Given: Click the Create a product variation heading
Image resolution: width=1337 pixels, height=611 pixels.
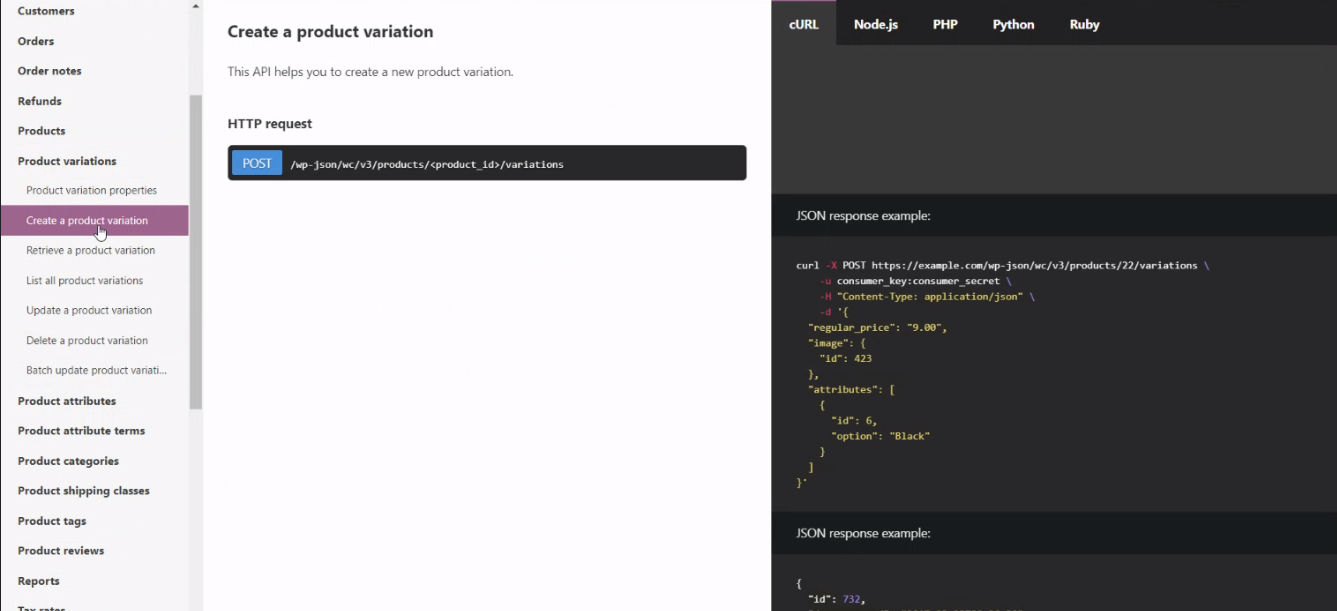Looking at the screenshot, I should 330,32.
